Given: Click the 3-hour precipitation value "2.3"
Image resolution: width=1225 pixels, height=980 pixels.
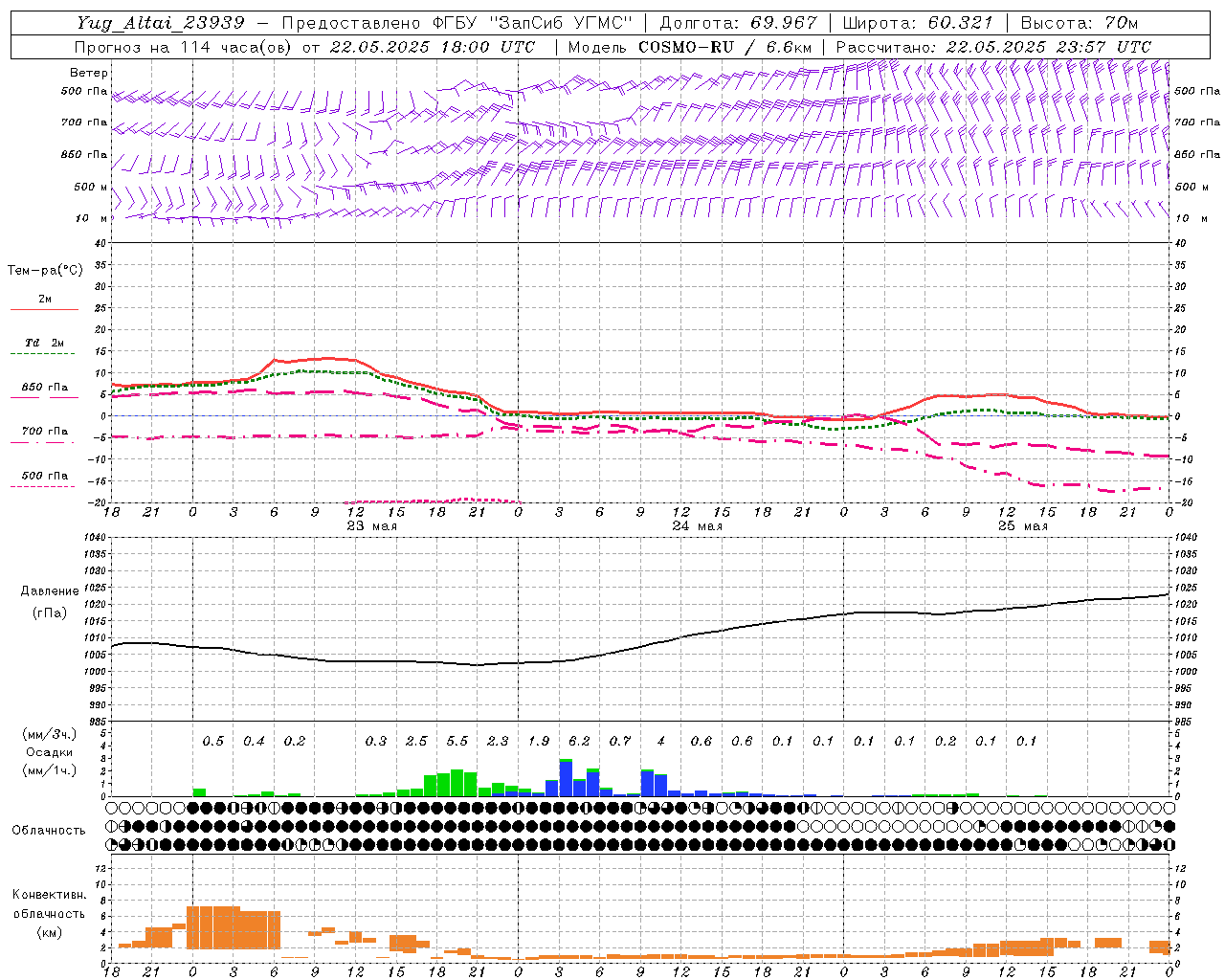Looking at the screenshot, I should [x=498, y=741].
